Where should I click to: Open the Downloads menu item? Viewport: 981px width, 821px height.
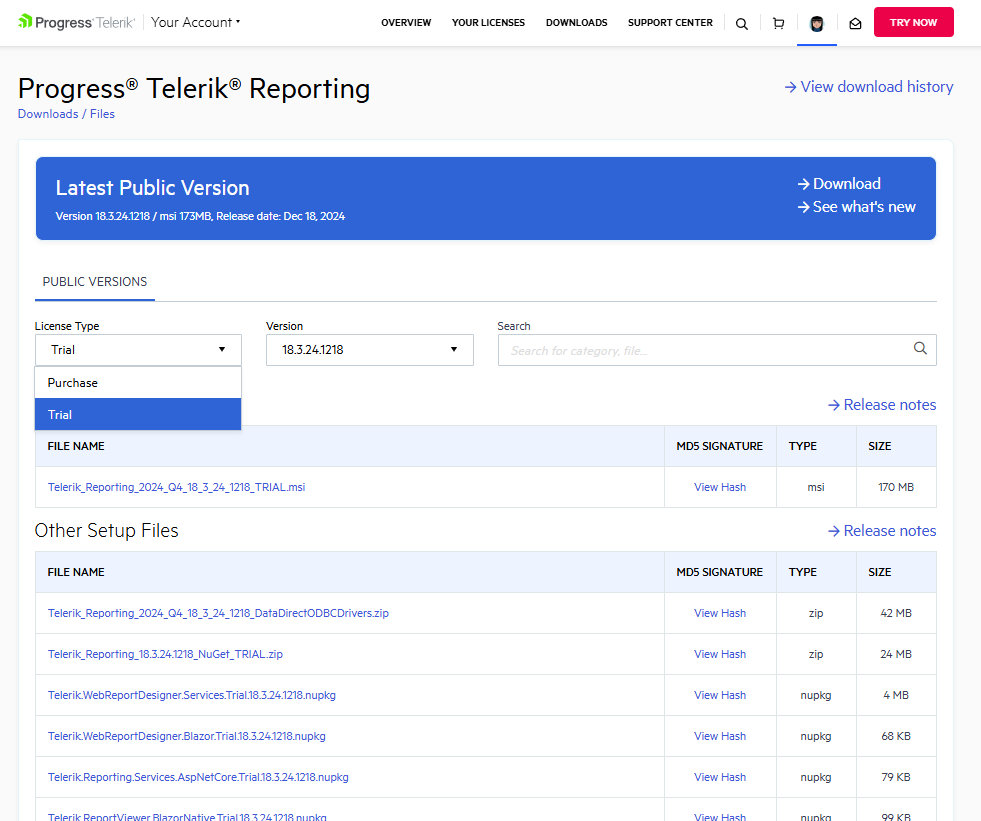coord(576,23)
